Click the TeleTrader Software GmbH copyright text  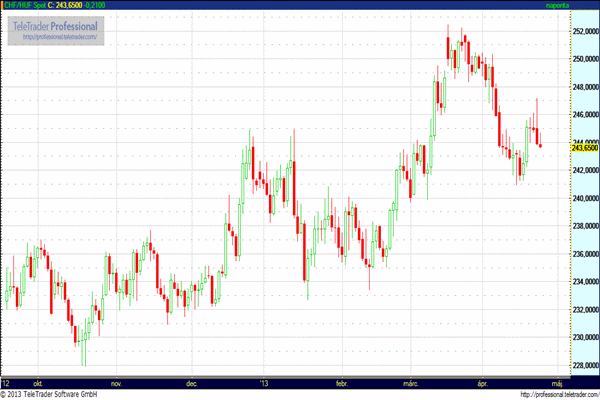[59, 394]
